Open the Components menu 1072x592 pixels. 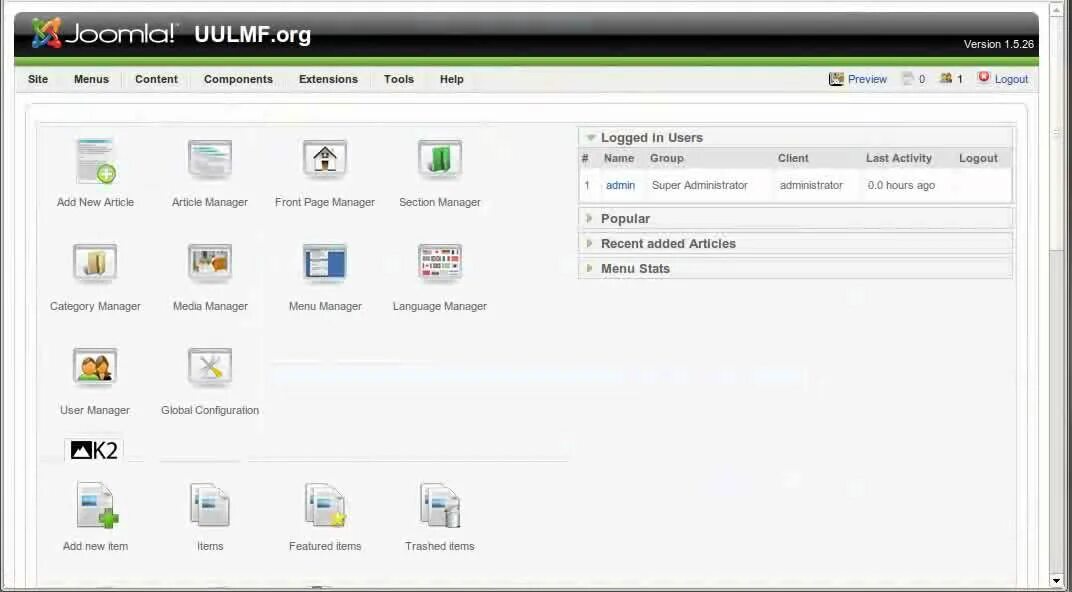point(239,79)
